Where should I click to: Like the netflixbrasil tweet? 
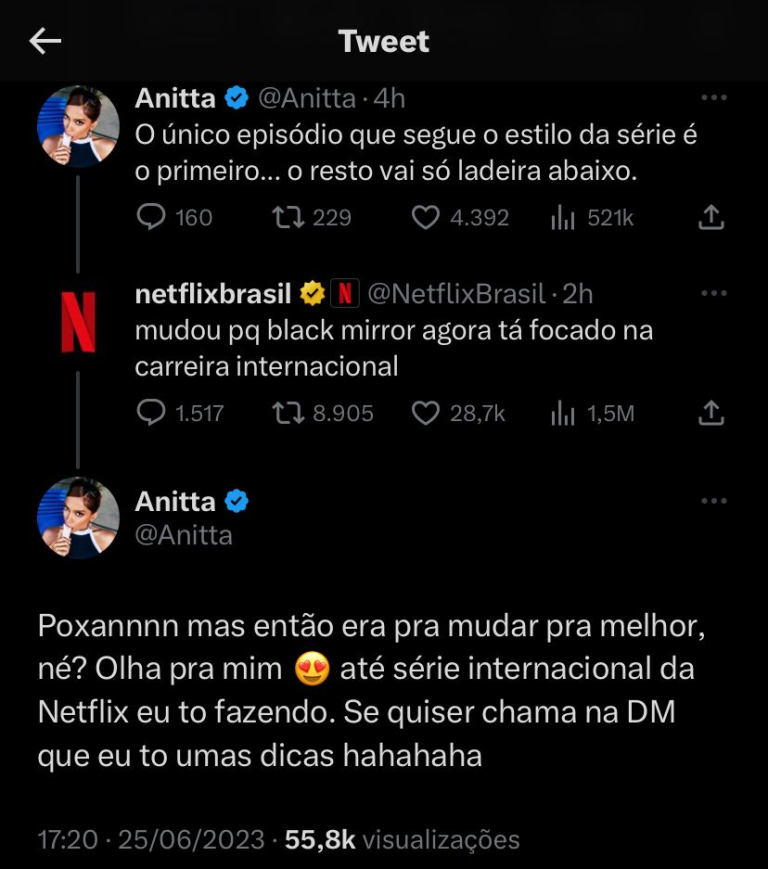click(x=427, y=412)
